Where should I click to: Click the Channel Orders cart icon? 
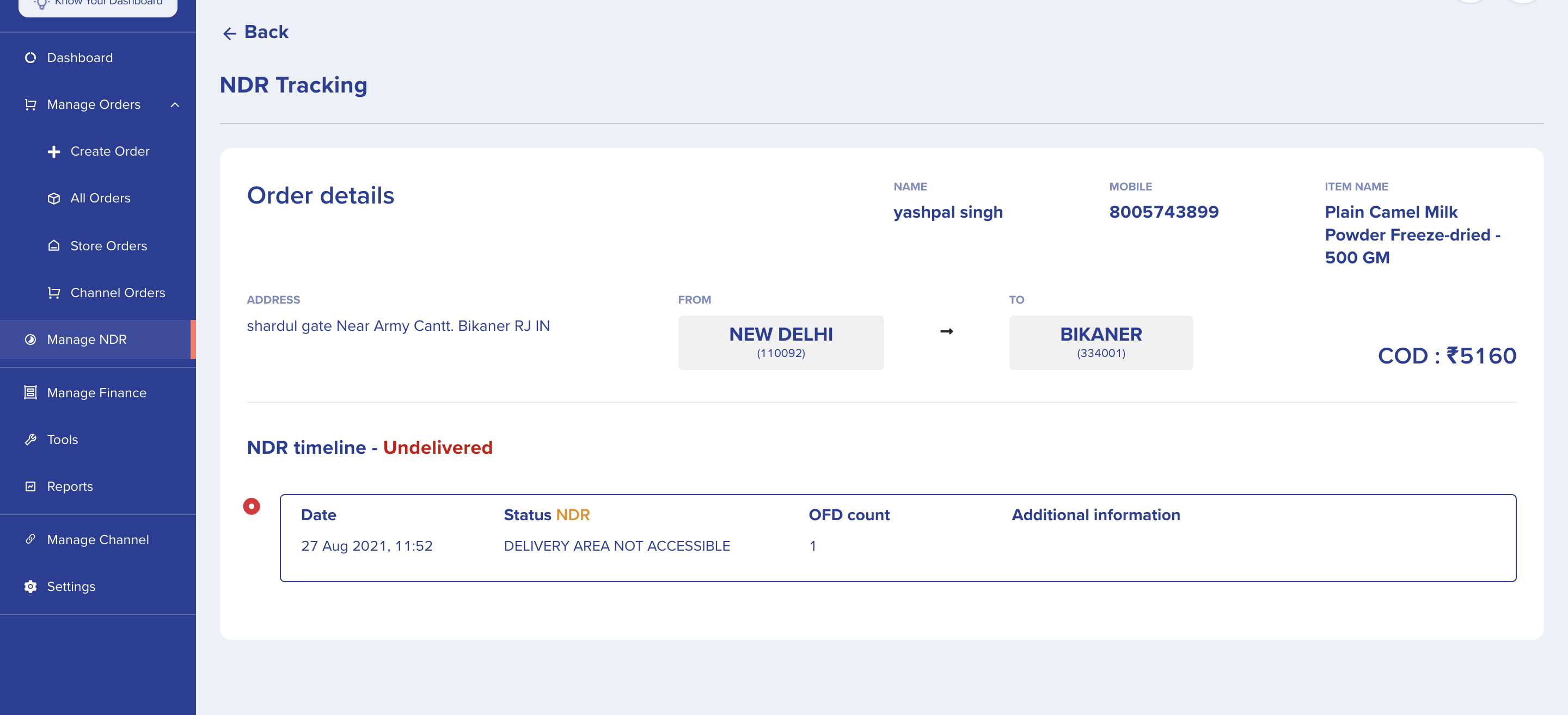coord(54,293)
